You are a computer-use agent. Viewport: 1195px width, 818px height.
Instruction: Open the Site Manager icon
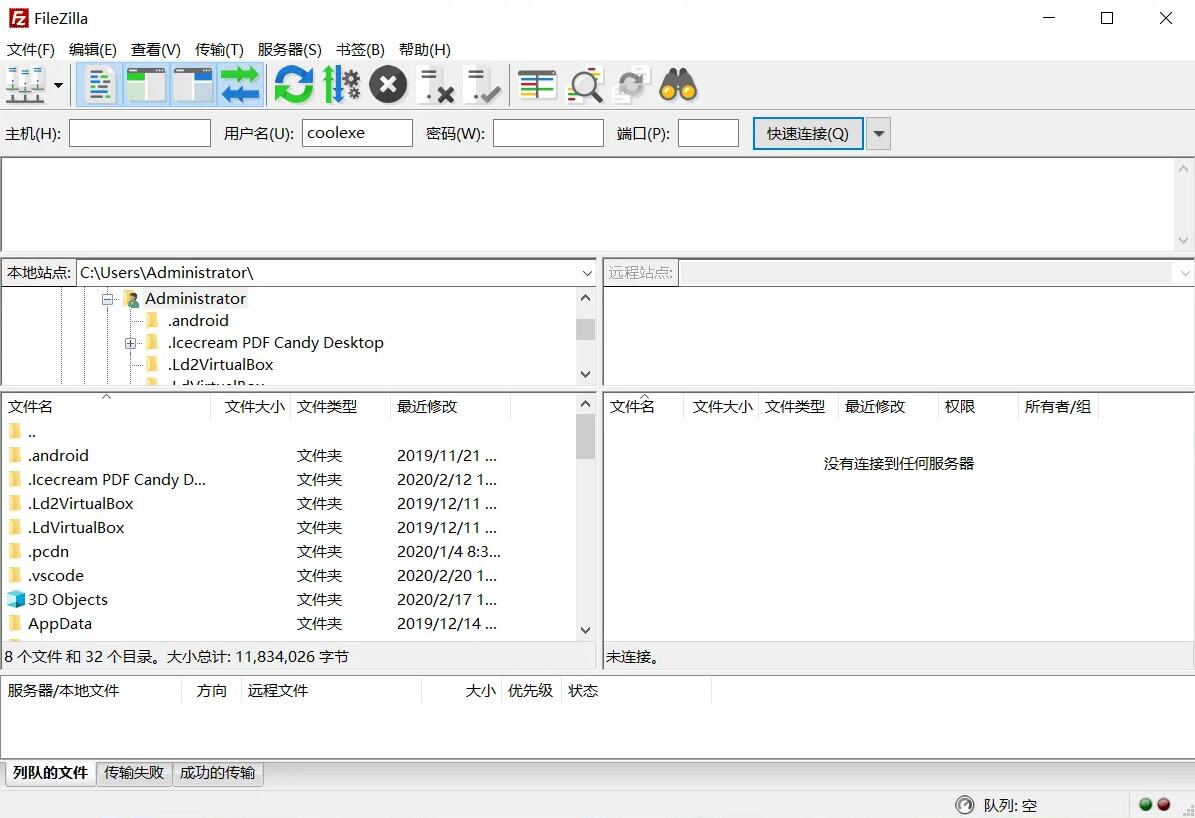pos(25,85)
